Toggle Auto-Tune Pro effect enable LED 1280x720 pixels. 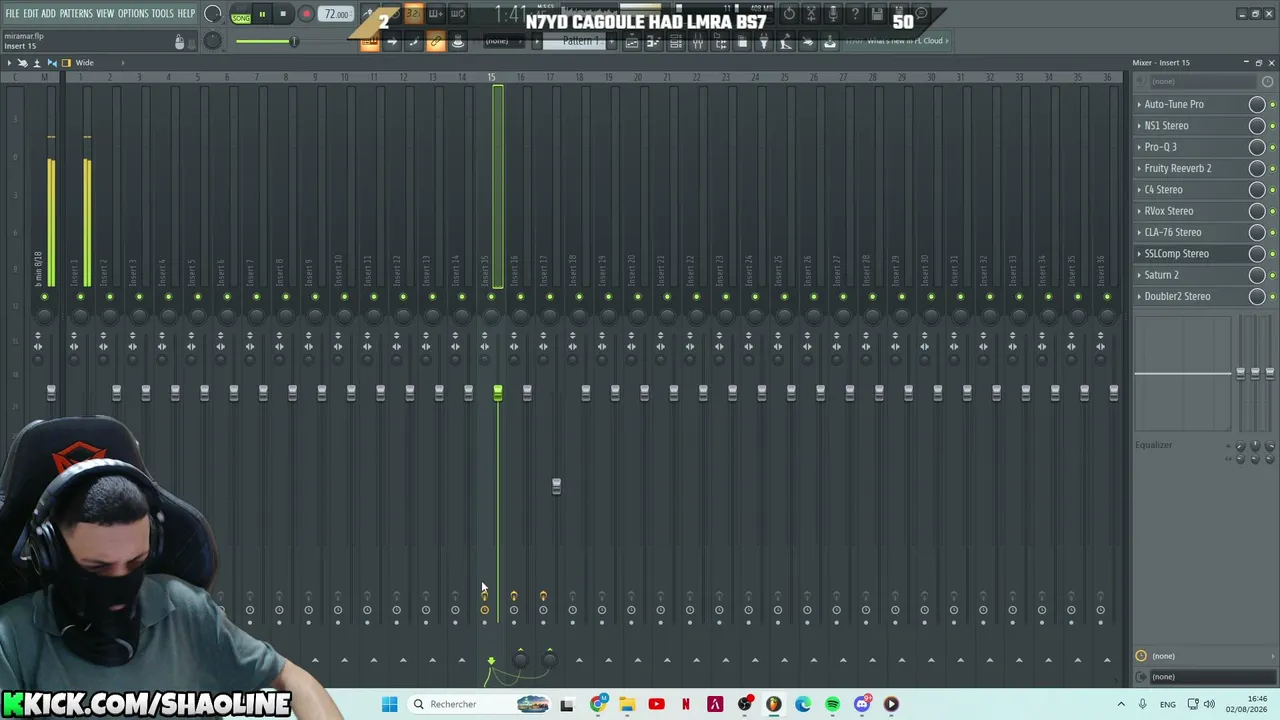click(x=1272, y=104)
